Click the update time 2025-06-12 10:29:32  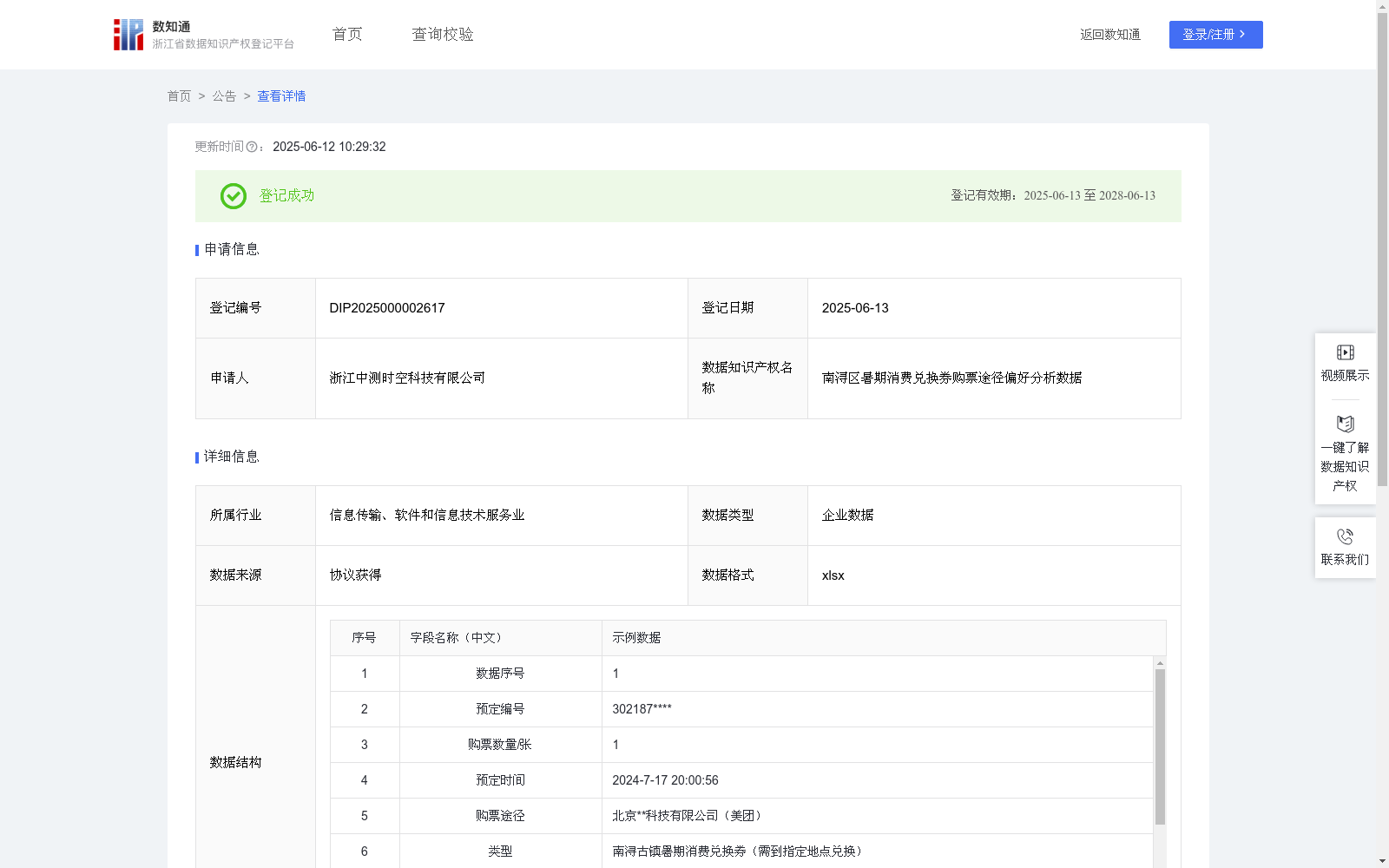point(329,147)
